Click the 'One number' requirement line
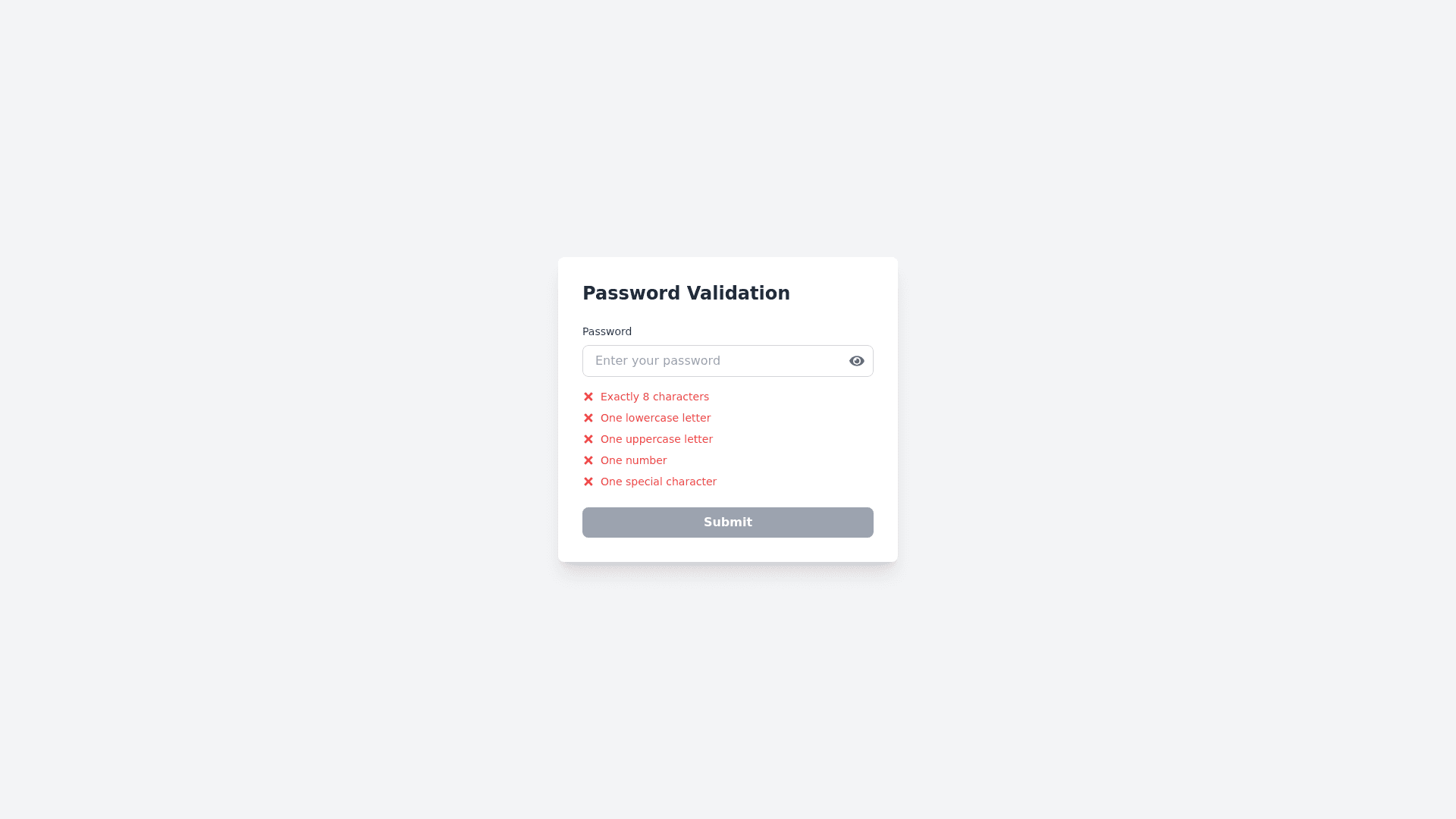Viewport: 1456px width, 819px height. (634, 460)
